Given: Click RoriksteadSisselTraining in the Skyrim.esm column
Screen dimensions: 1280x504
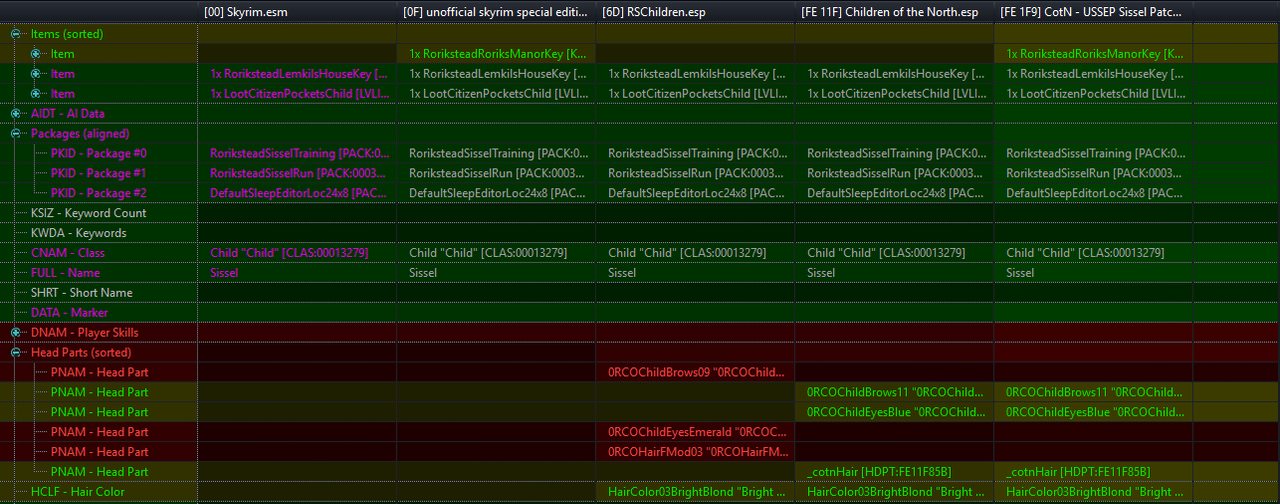Looking at the screenshot, I should coord(299,154).
